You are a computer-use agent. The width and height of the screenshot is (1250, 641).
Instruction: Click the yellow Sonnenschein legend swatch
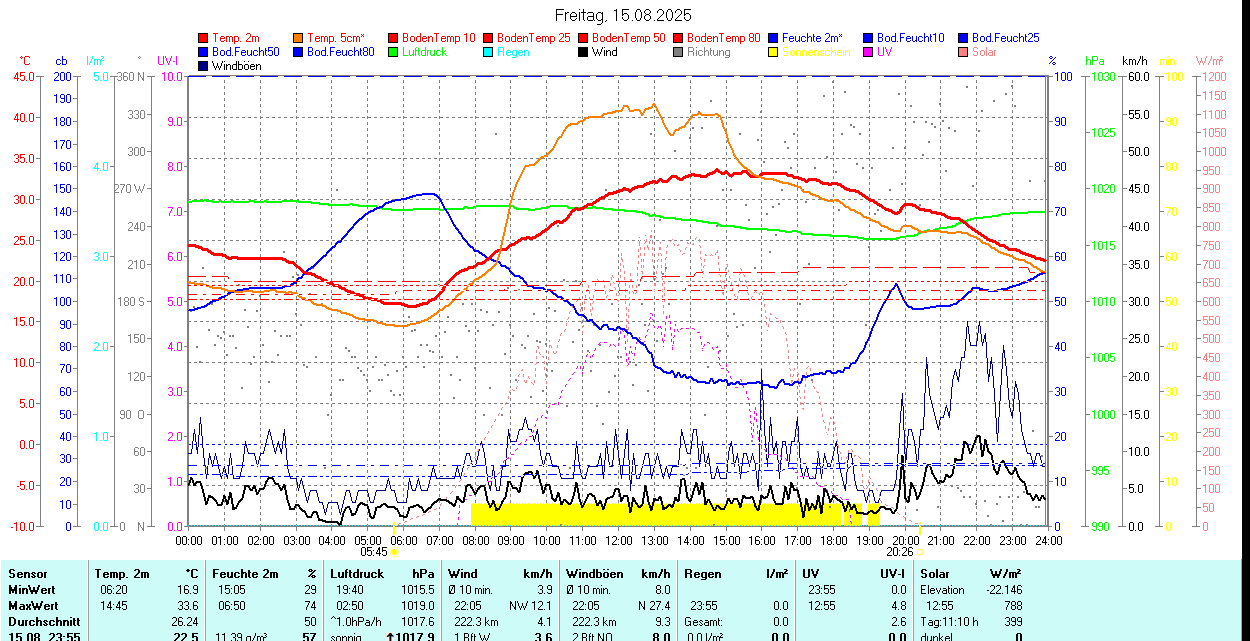pyautogui.click(x=773, y=52)
